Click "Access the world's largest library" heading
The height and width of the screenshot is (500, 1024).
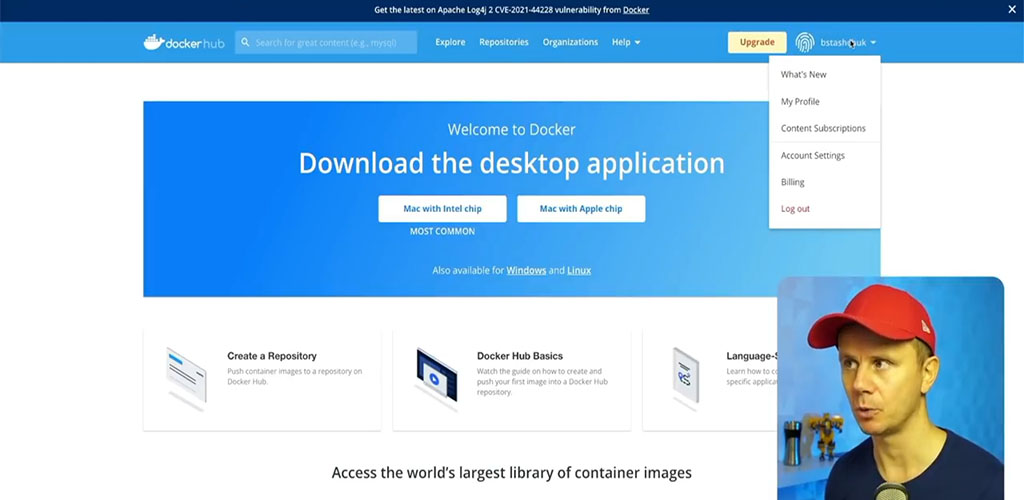coord(511,473)
